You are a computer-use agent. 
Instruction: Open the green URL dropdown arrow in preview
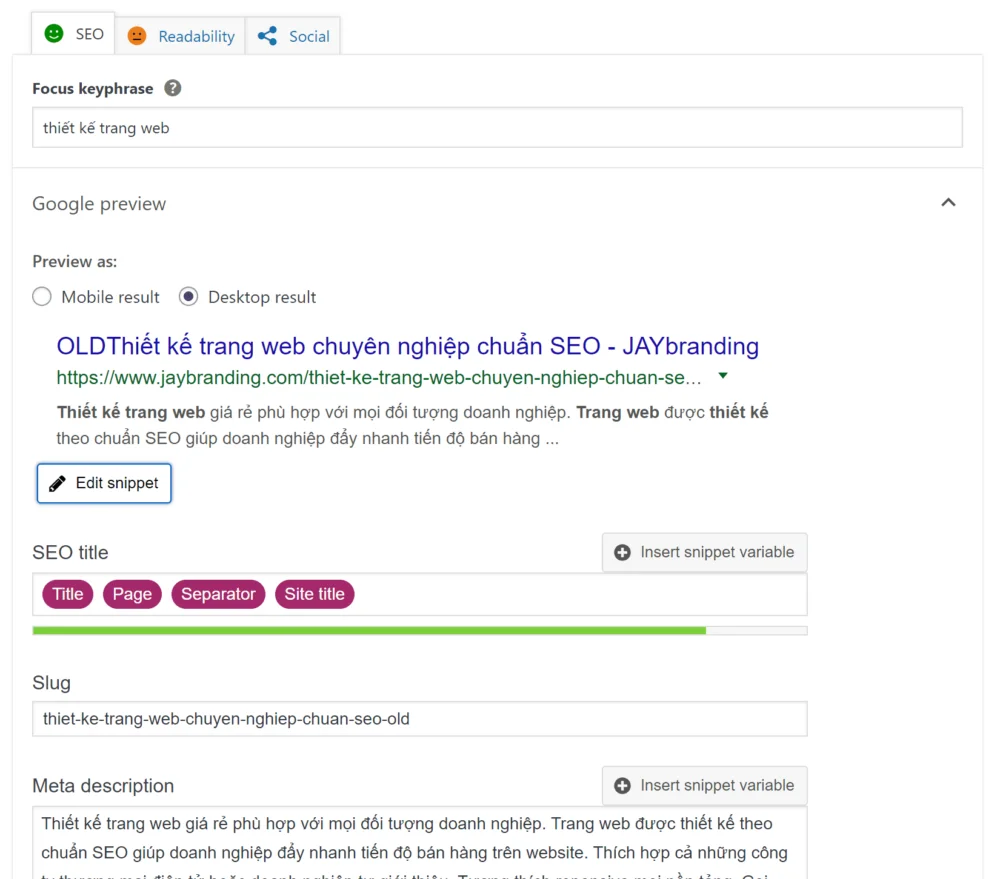click(723, 376)
